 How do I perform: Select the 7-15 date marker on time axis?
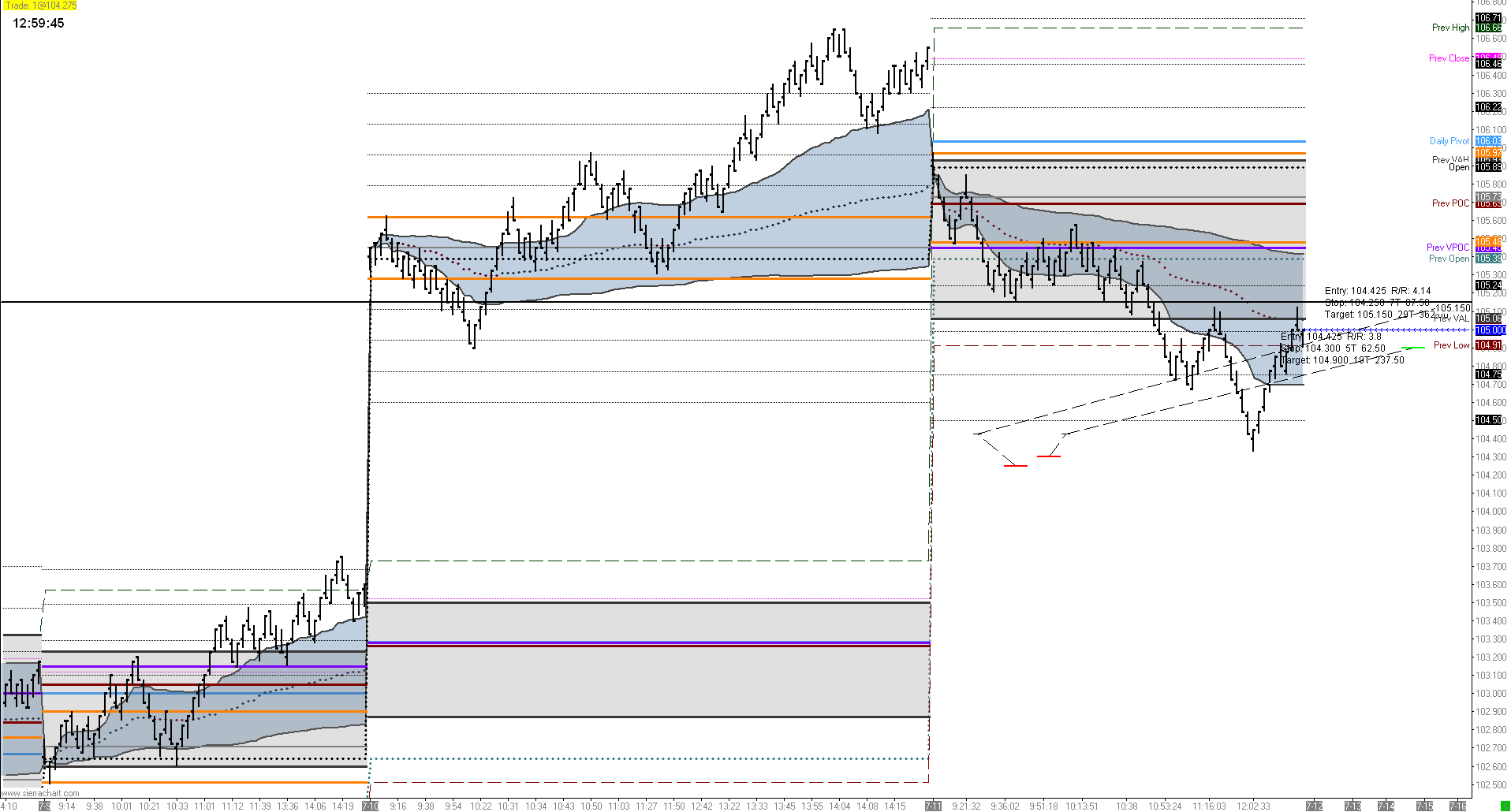click(1424, 806)
